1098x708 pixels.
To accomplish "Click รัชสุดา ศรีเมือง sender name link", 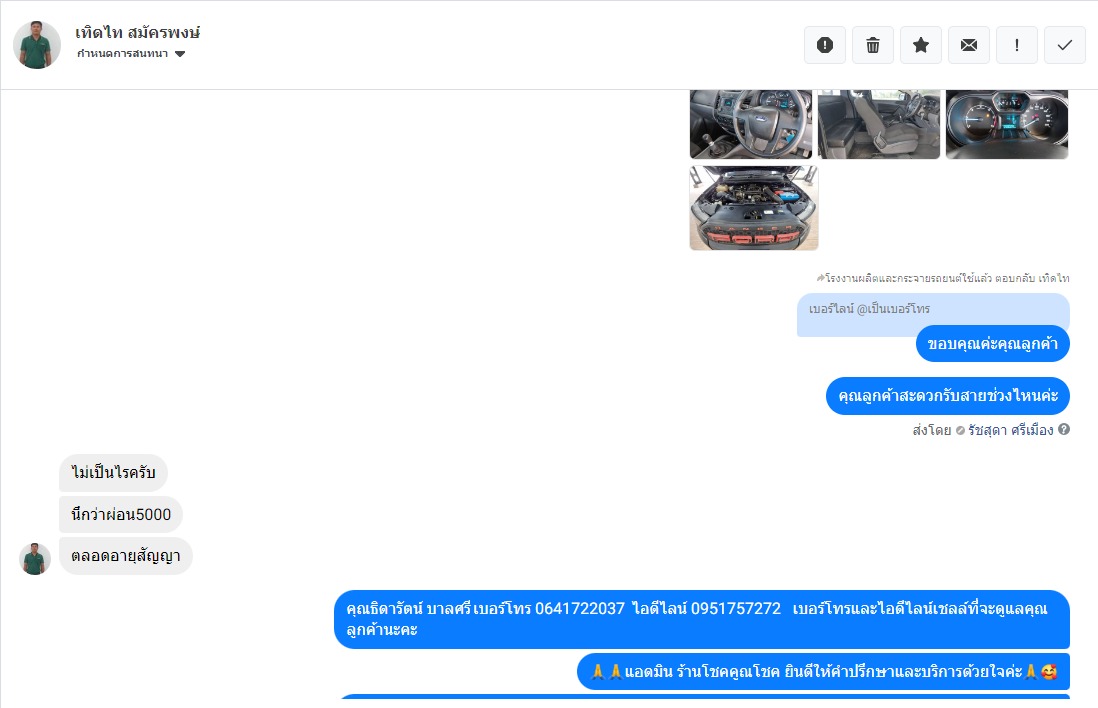I will click(x=1010, y=430).
